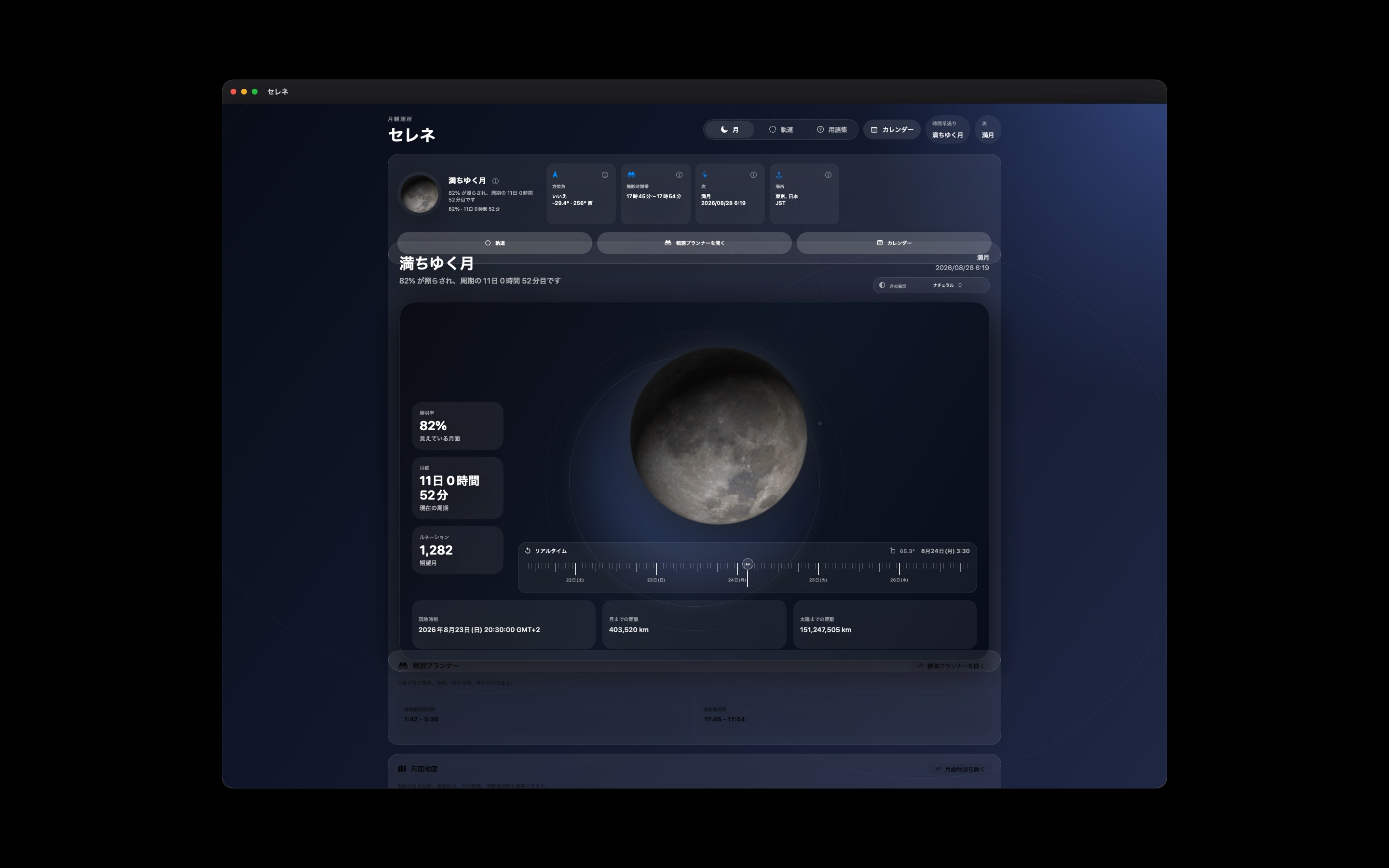Image resolution: width=1389 pixels, height=868 pixels.
Task: Click the wide カレンダー pill button
Action: pyautogui.click(x=894, y=243)
